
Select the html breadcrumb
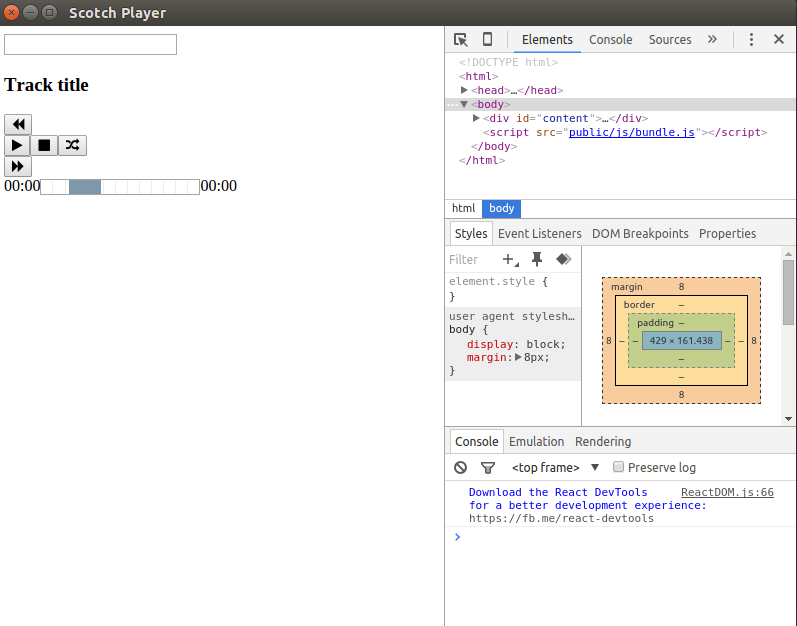click(x=464, y=208)
